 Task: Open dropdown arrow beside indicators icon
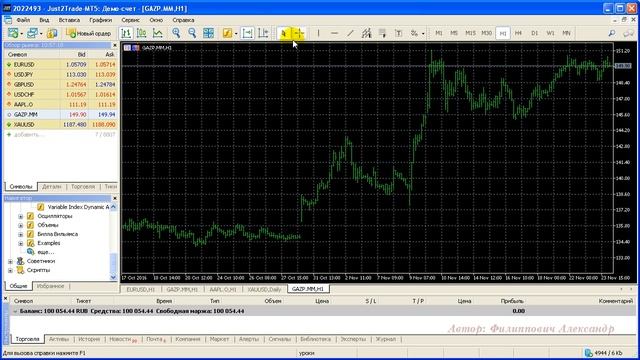tap(236, 33)
